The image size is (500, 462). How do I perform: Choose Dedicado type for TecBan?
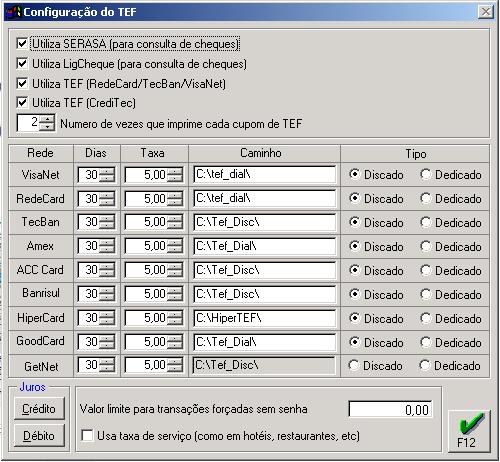pos(426,222)
